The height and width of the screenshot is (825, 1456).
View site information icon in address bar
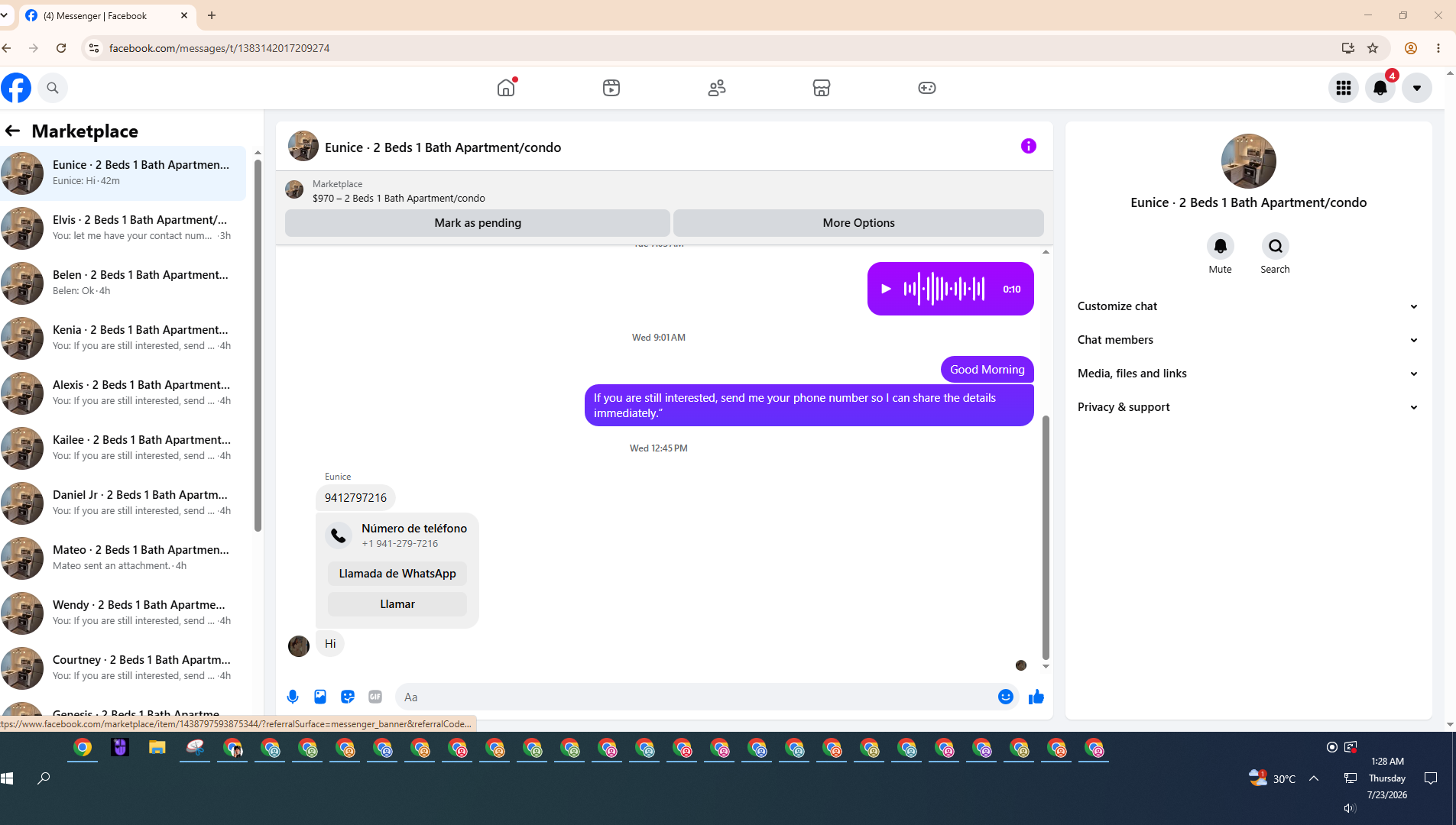click(93, 48)
